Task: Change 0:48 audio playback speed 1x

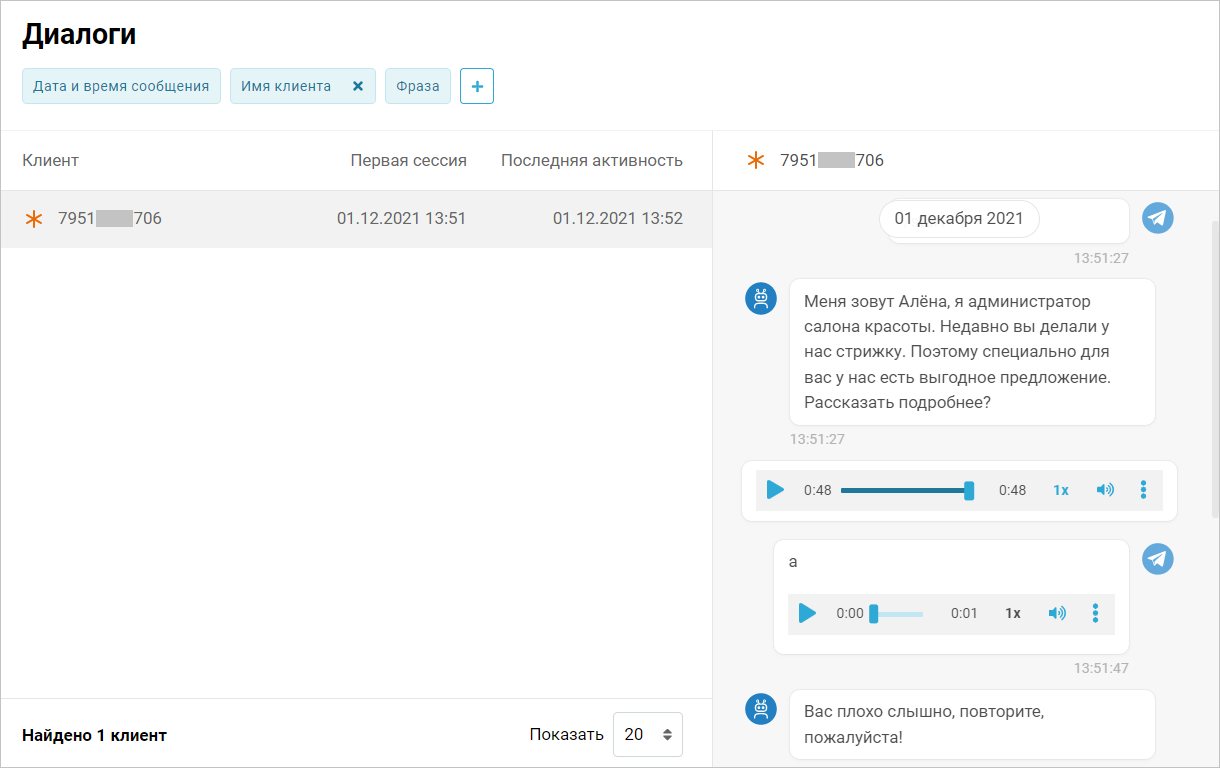Action: tap(1060, 490)
